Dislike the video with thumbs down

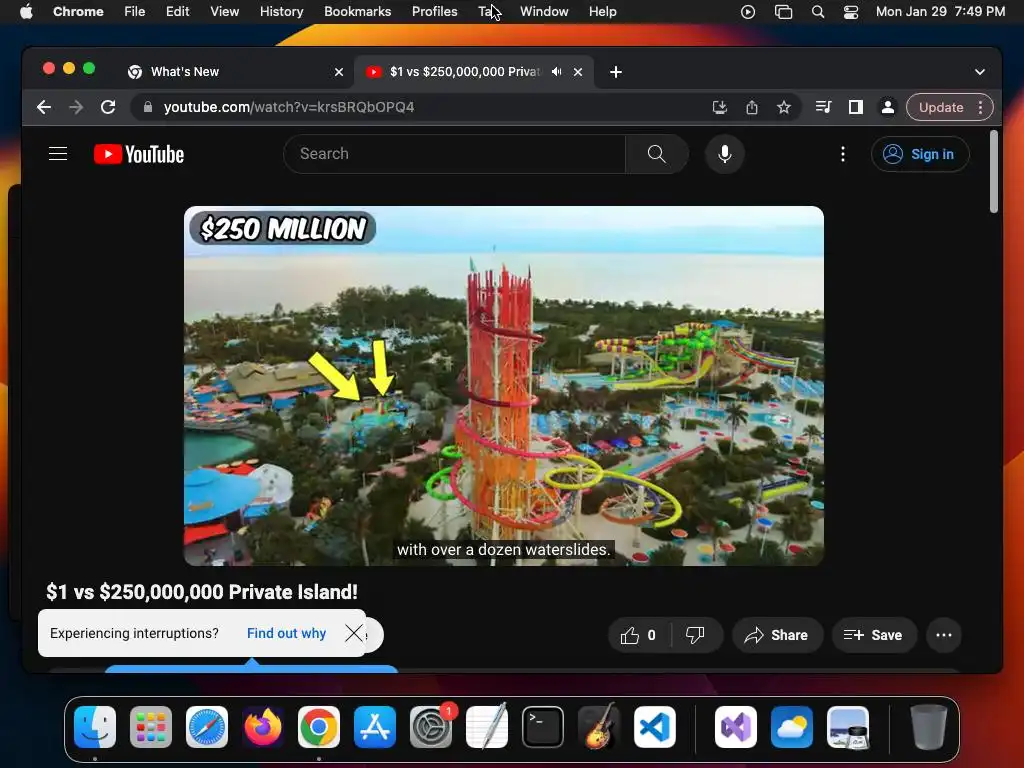click(x=696, y=635)
